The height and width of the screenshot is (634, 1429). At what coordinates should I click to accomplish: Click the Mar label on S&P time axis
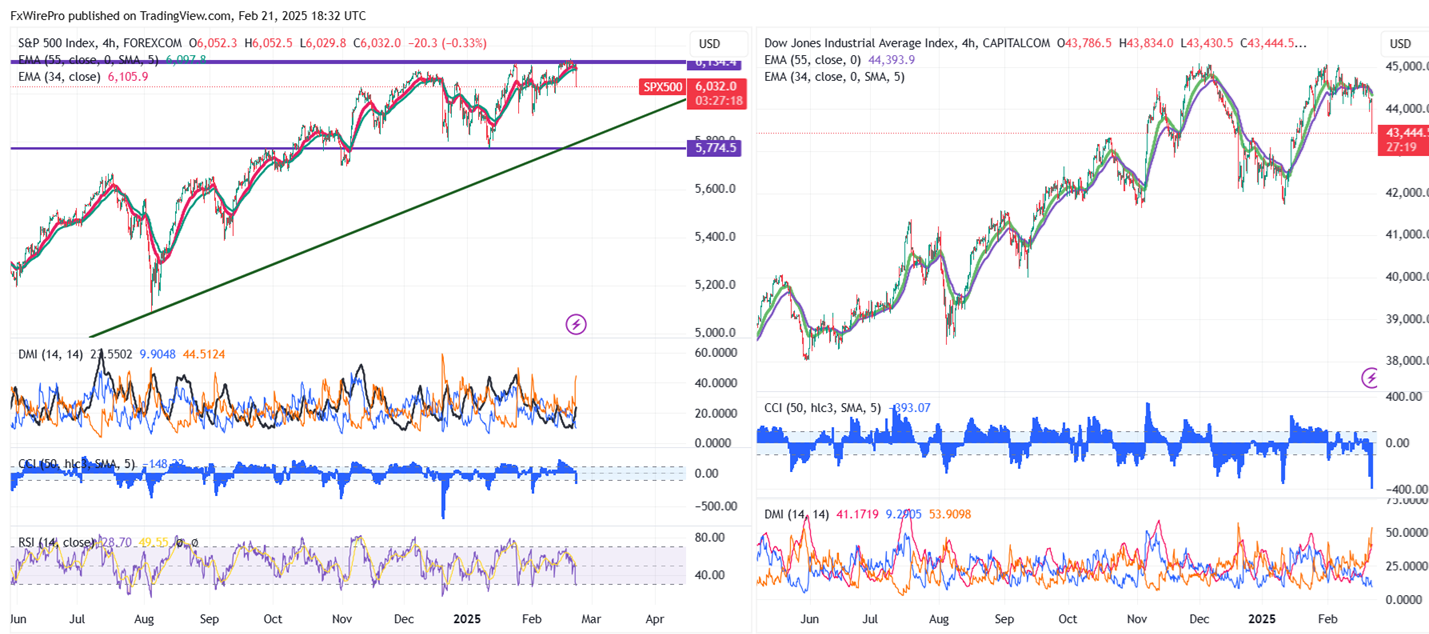coord(592,619)
